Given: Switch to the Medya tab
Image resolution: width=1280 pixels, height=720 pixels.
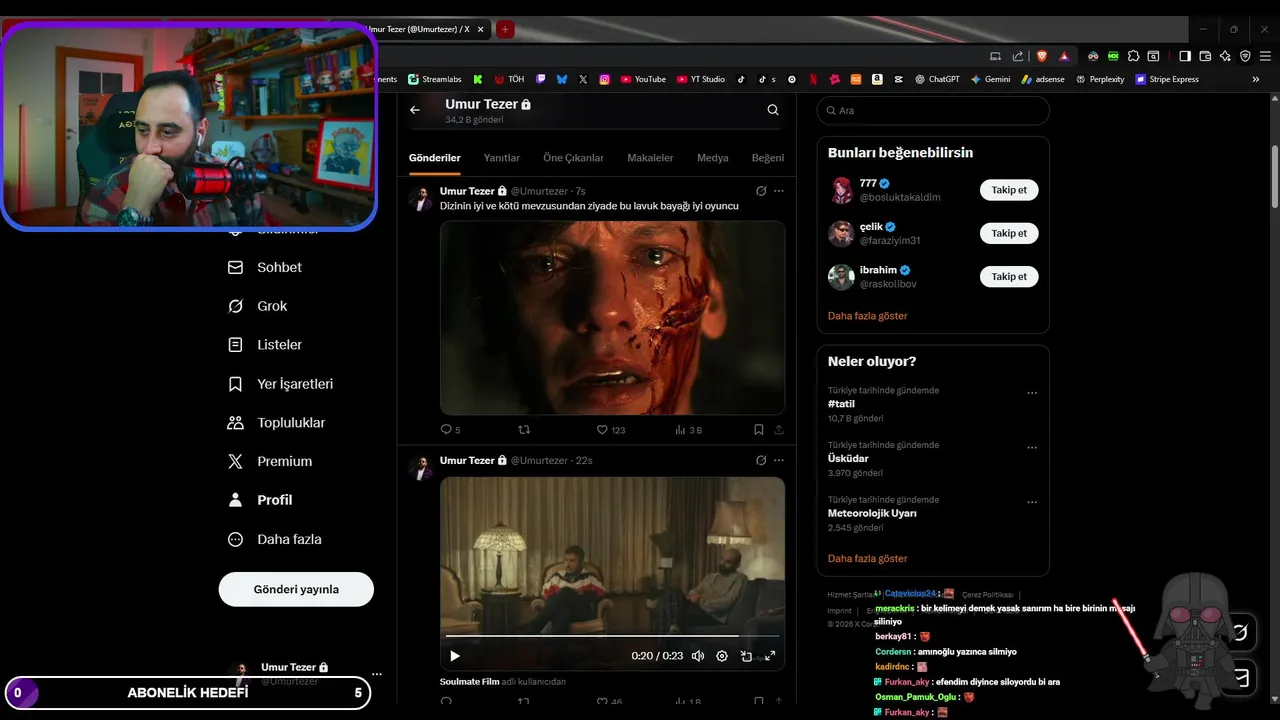Looking at the screenshot, I should coord(713,158).
